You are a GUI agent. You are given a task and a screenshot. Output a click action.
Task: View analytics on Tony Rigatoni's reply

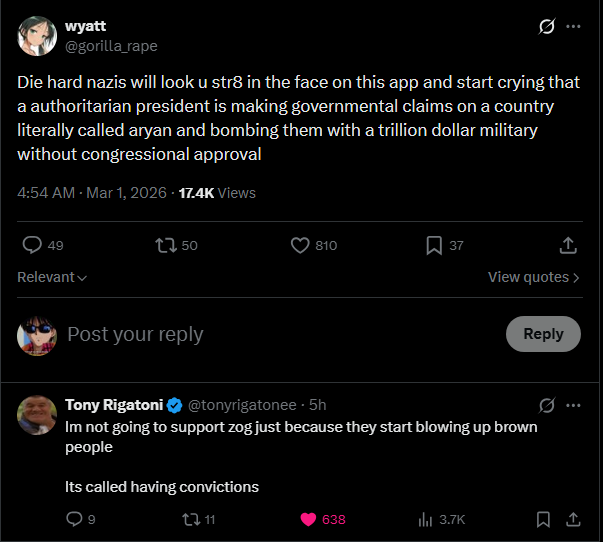pos(425,519)
